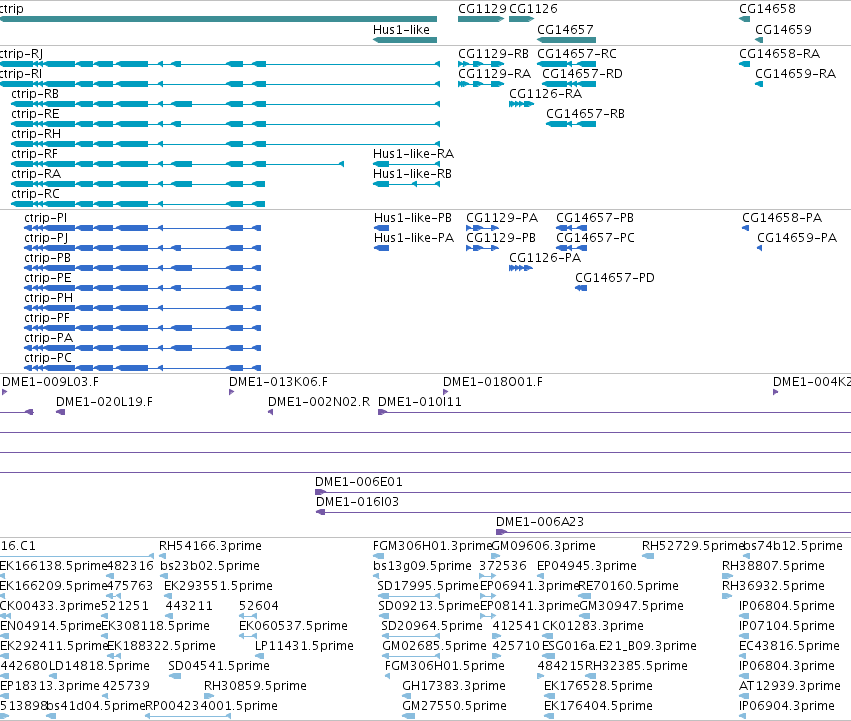This screenshot has width=851, height=721.
Task: Select the ctrip-RB transcript
Action: tap(225, 104)
